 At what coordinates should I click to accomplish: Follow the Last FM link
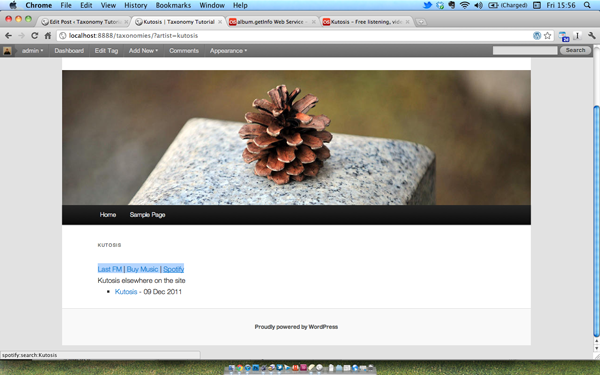tap(110, 269)
